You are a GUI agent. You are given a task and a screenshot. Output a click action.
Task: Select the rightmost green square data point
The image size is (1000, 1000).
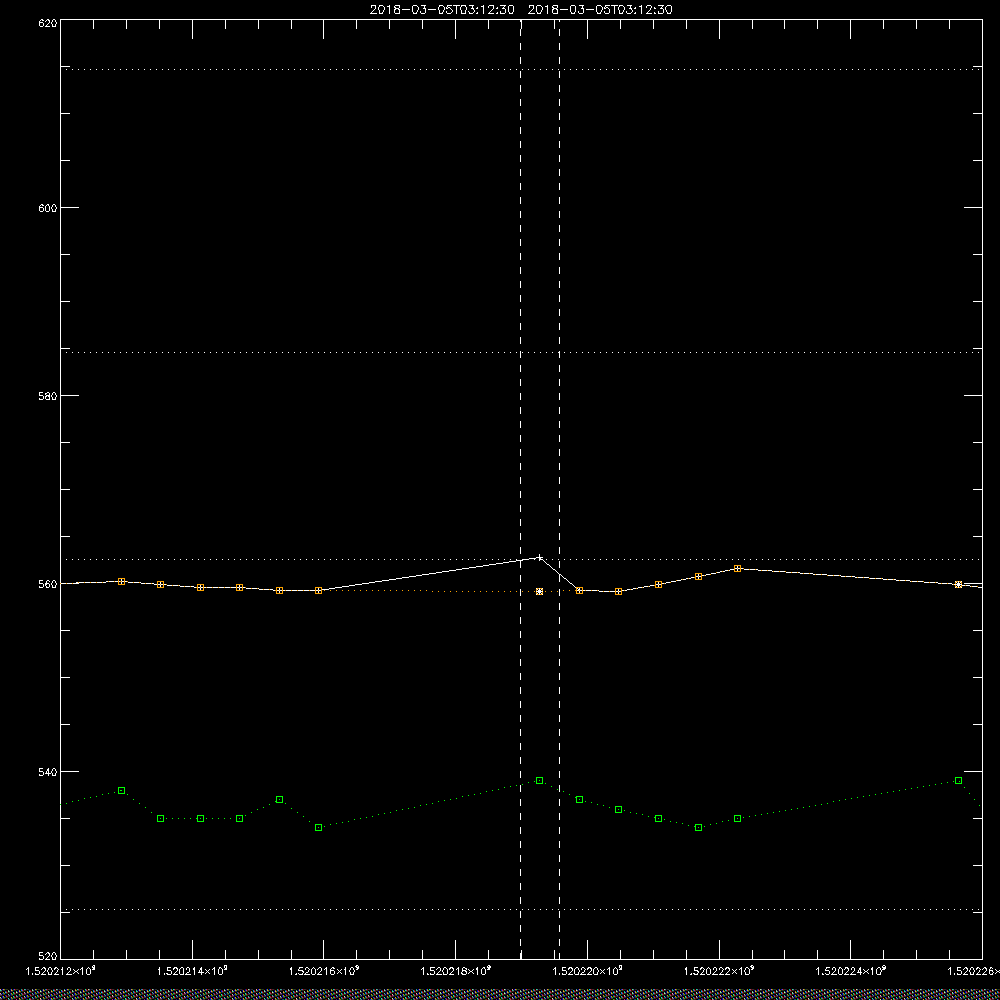(958, 781)
